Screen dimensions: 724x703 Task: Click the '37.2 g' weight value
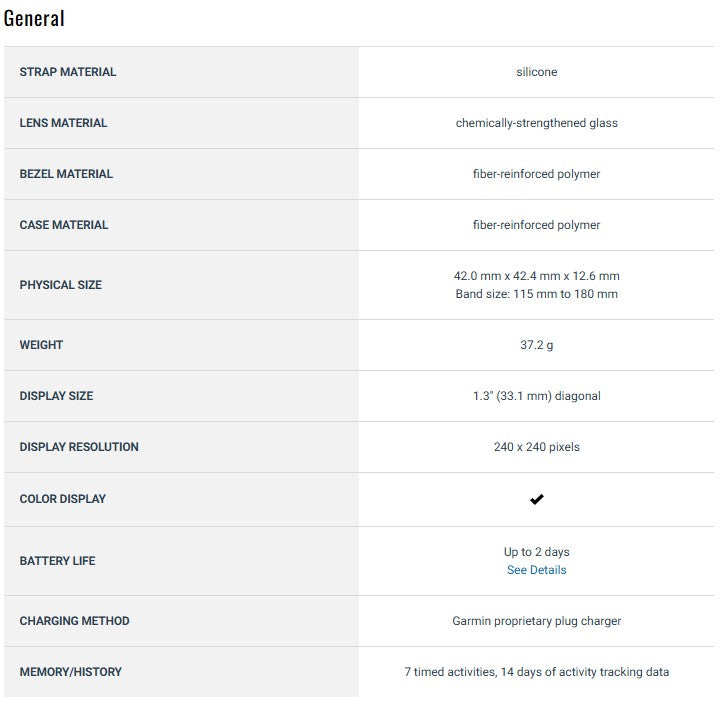point(537,345)
